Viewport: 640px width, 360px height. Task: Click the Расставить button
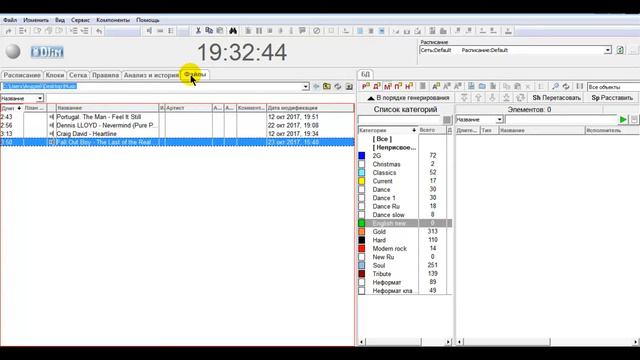click(612, 98)
